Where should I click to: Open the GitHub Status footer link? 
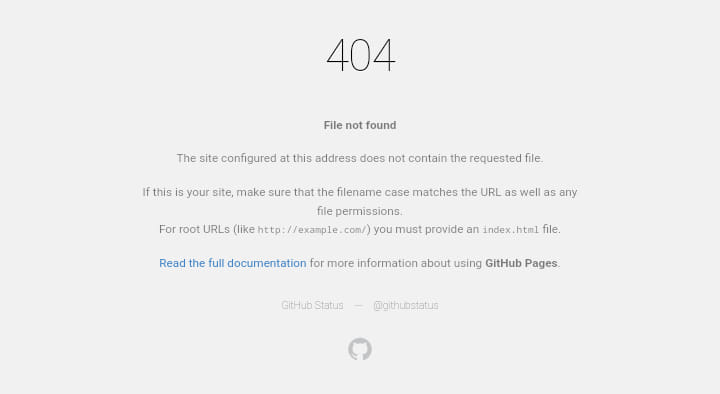(312, 305)
